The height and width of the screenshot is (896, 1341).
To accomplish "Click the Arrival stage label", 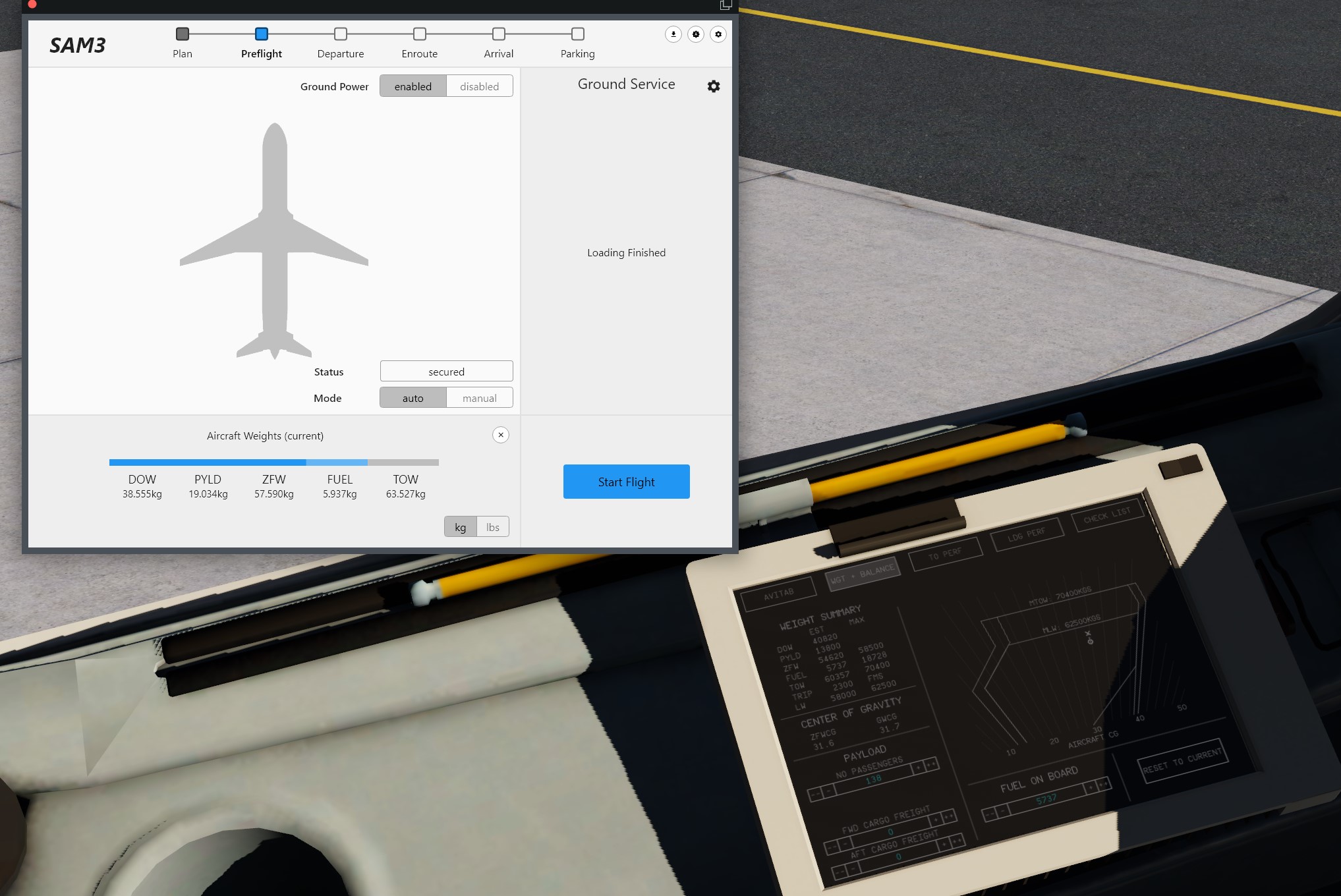I will pyautogui.click(x=499, y=54).
